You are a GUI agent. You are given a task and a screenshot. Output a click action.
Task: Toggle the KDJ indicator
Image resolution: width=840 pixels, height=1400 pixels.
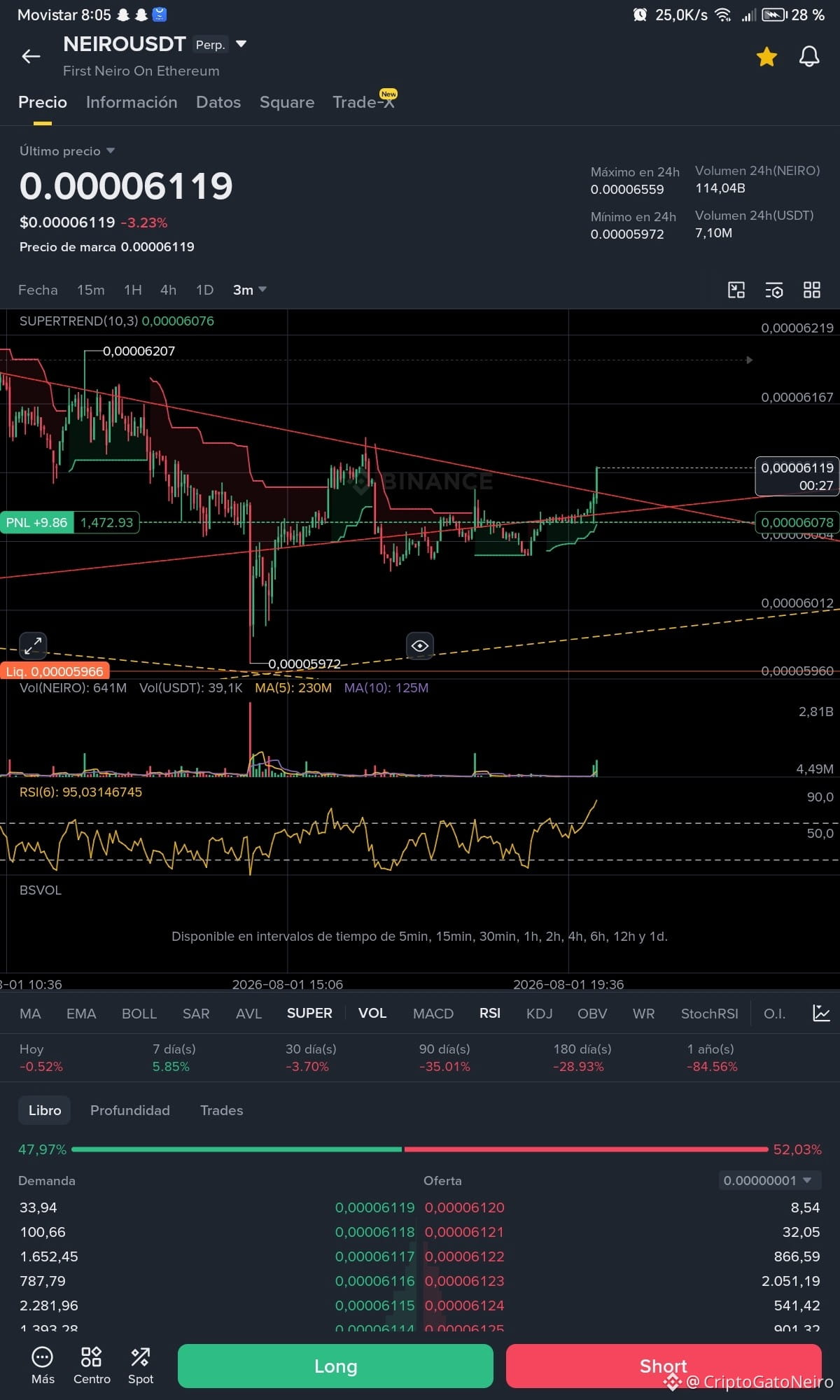[540, 1014]
